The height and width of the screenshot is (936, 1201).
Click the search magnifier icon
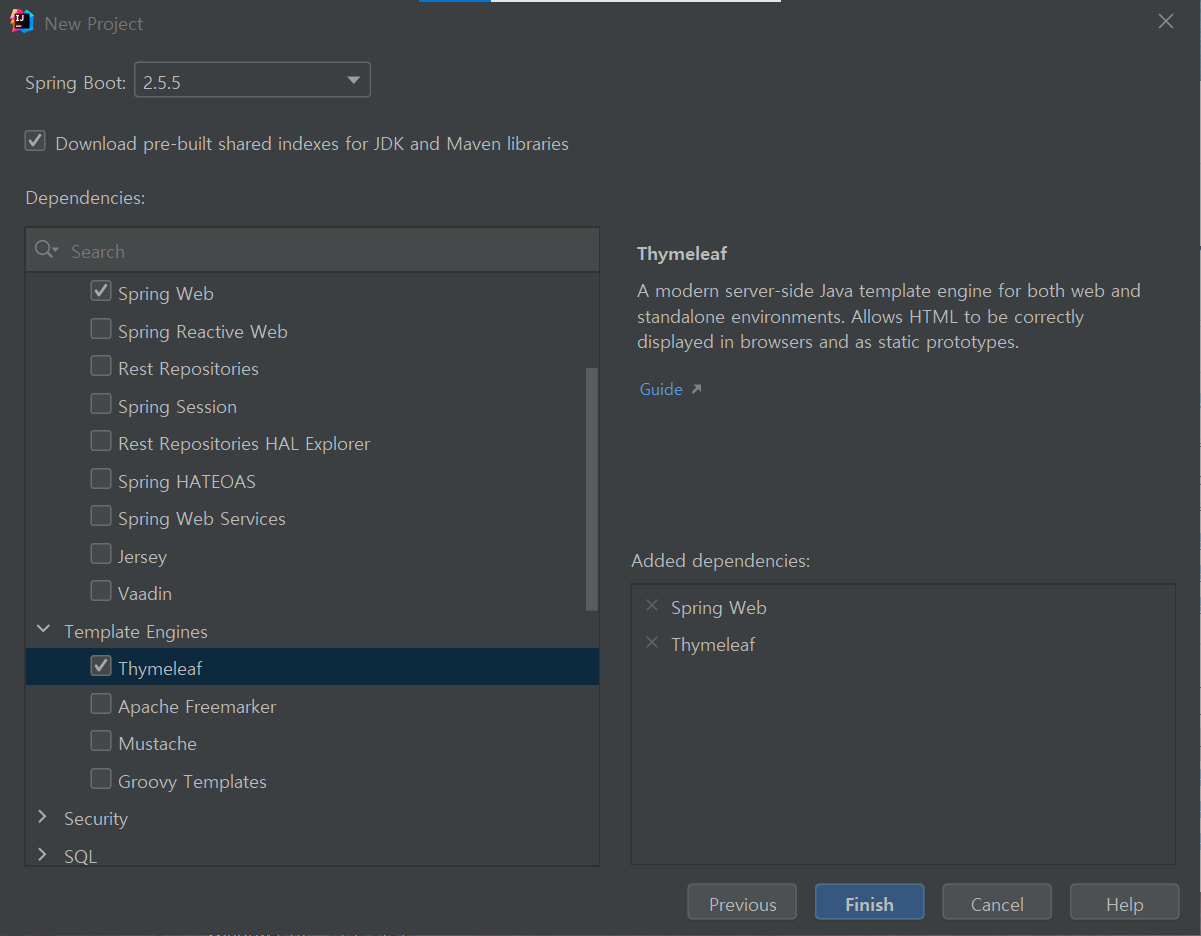(x=46, y=250)
